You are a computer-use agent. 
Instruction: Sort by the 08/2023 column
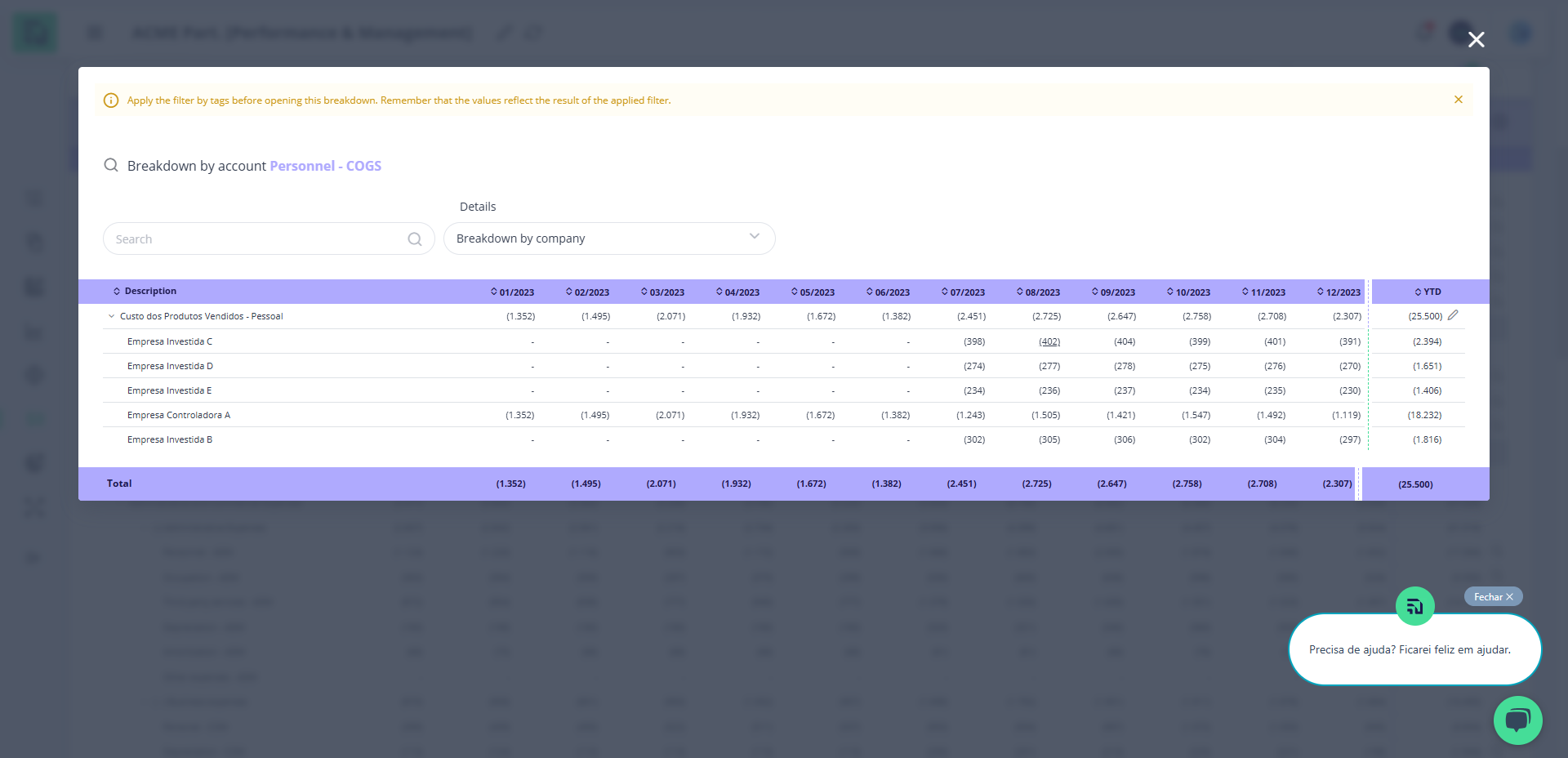[x=1038, y=292]
